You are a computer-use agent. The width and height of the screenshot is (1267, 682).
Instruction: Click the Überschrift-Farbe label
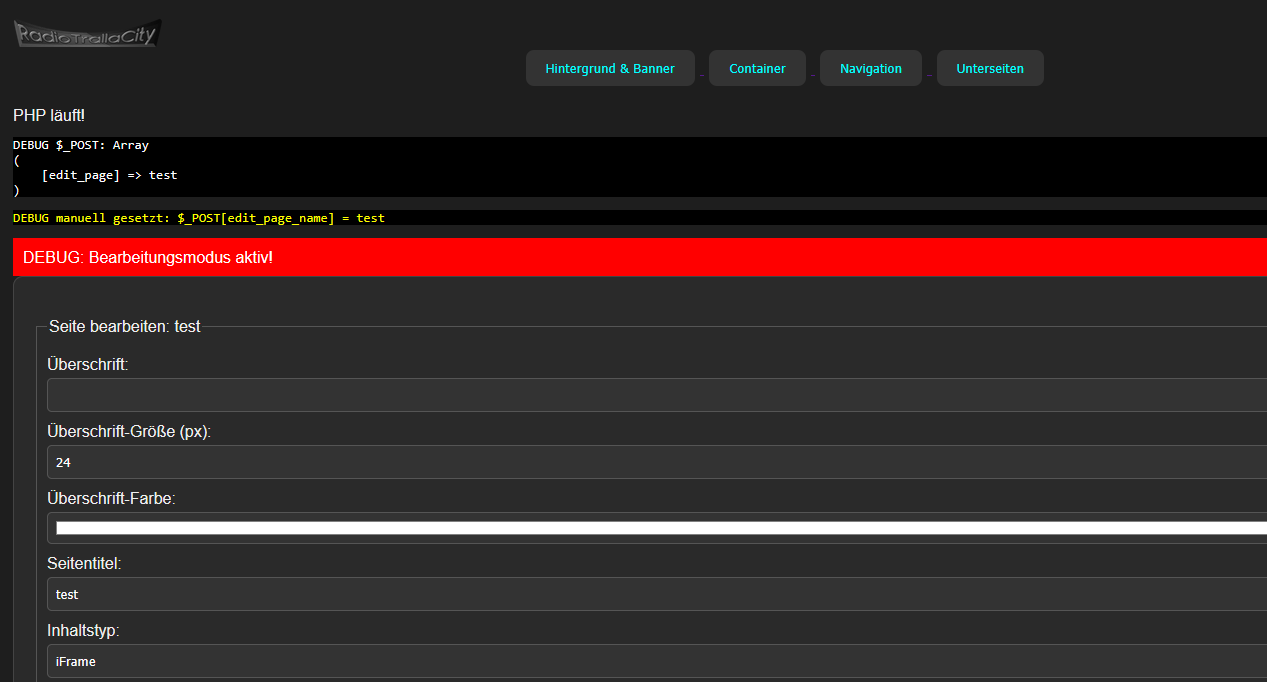pos(112,498)
